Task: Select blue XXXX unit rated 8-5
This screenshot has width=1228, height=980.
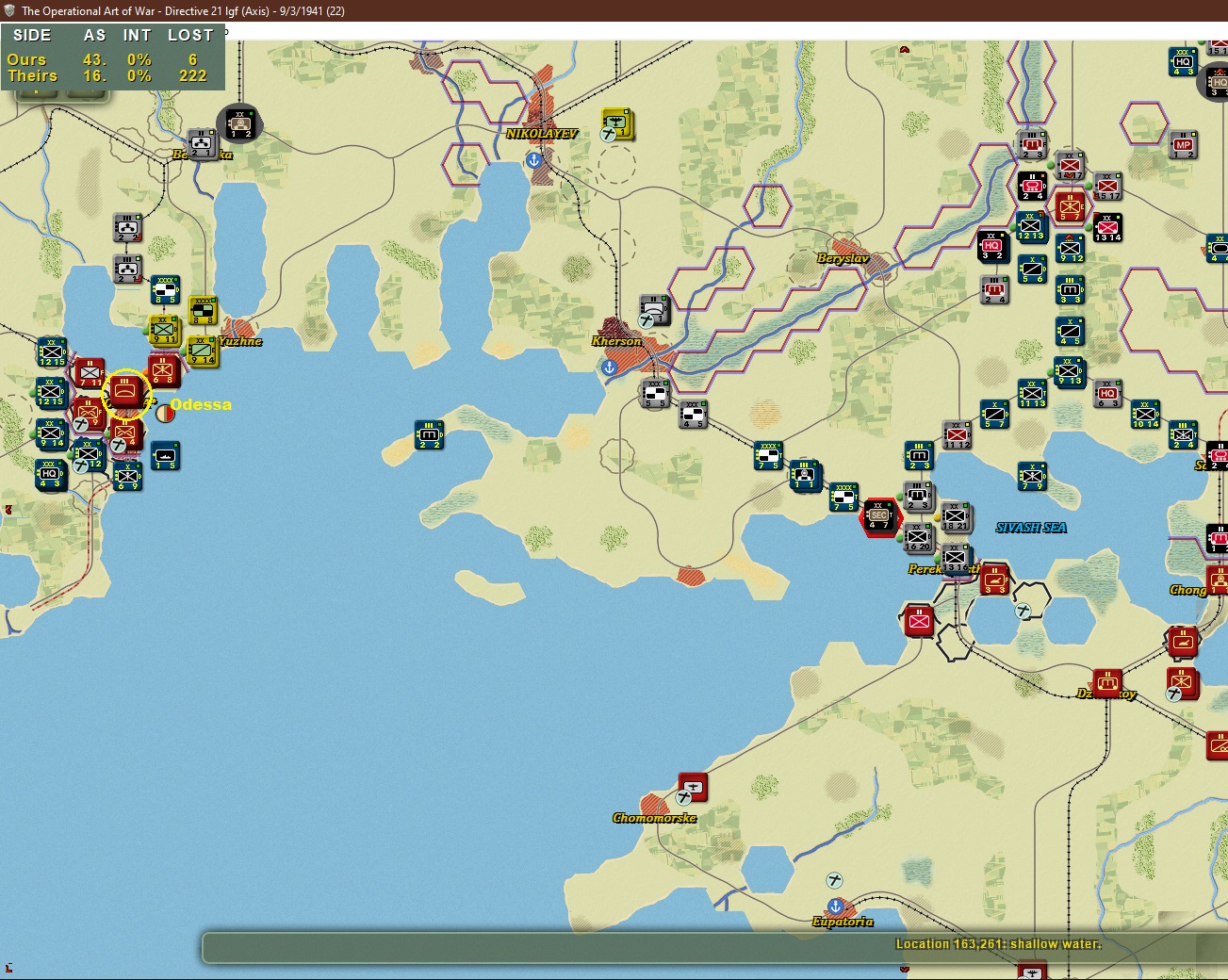Action: (x=165, y=290)
